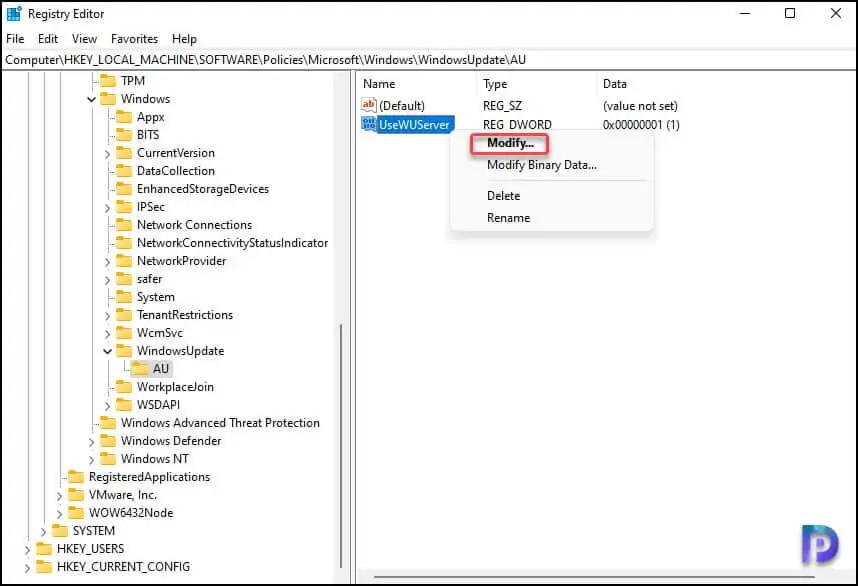The width and height of the screenshot is (858, 586).
Task: Click the System folder icon under Windows
Action: 124,297
